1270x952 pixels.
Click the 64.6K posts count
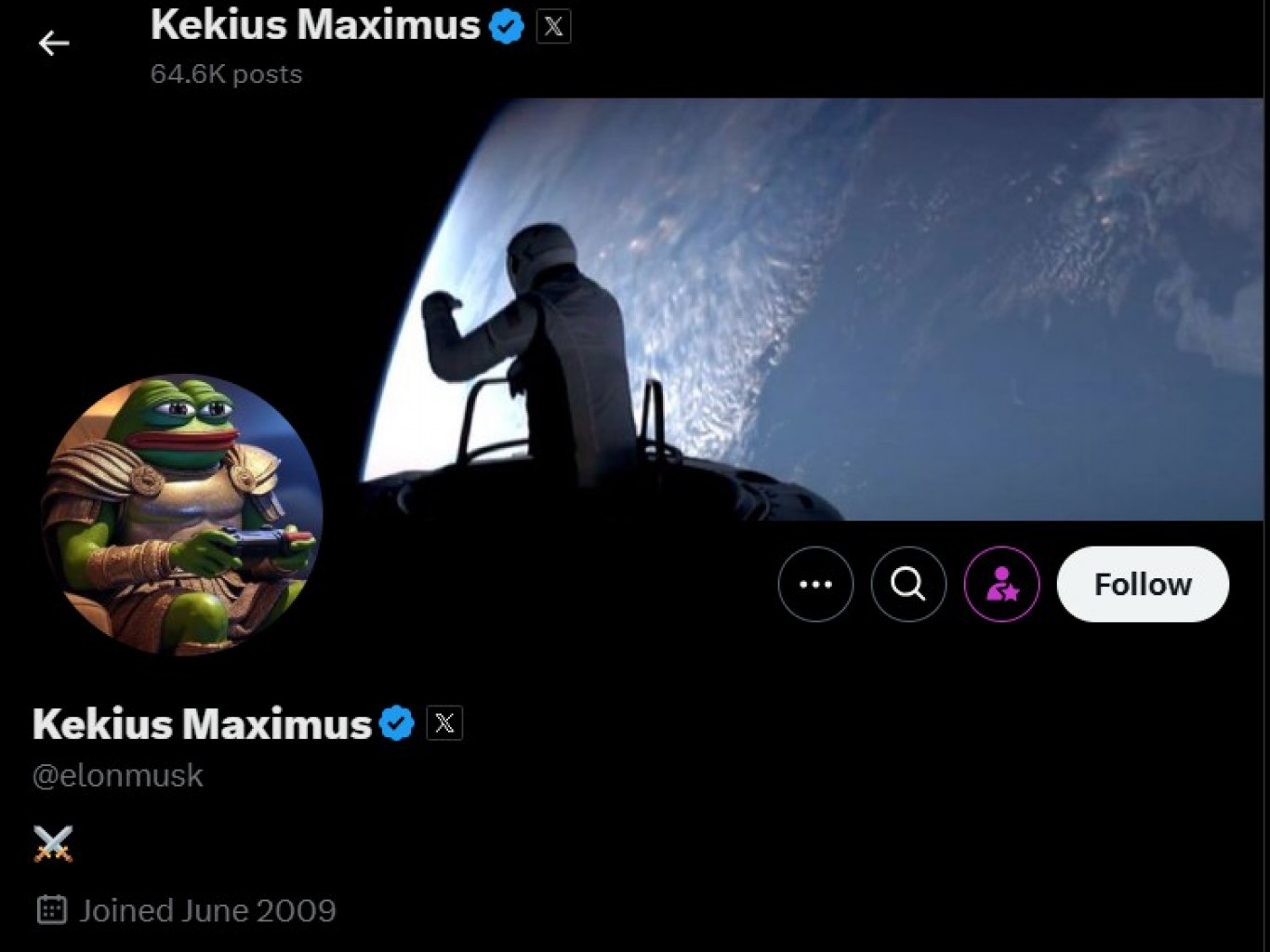click(x=226, y=74)
